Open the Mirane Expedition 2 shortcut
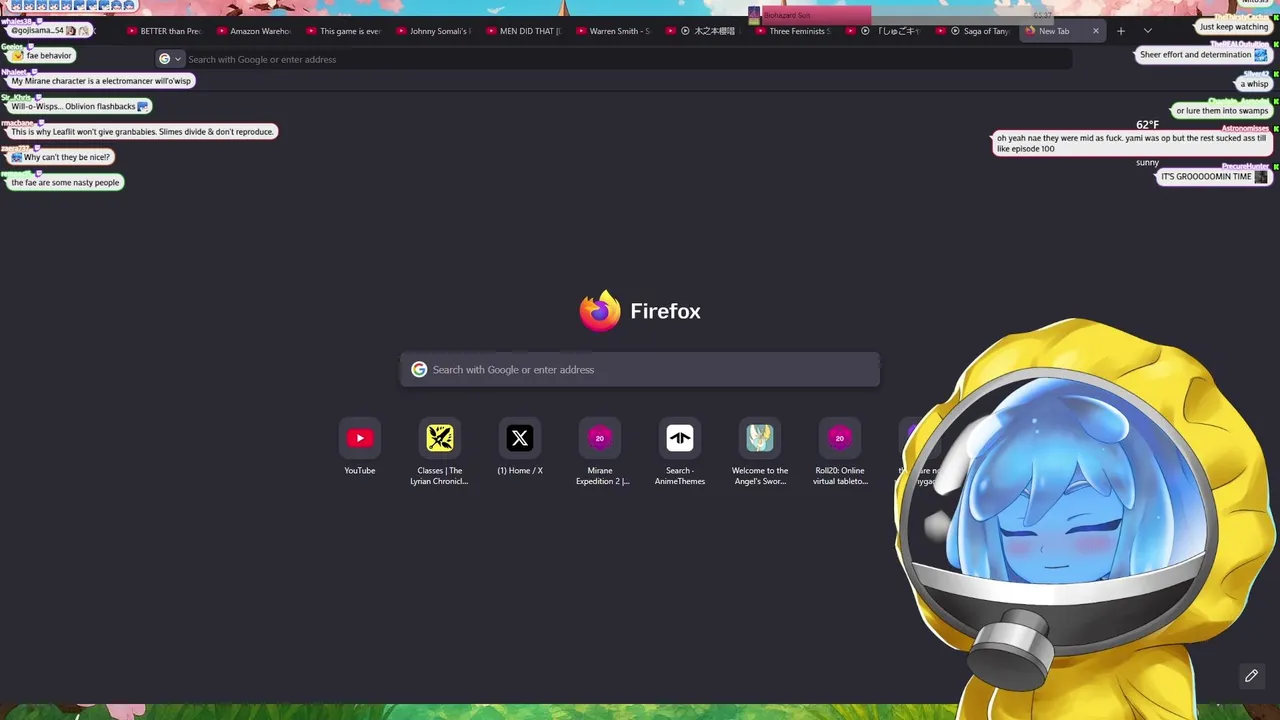Screen dimensions: 1280x720 click(x=600, y=451)
